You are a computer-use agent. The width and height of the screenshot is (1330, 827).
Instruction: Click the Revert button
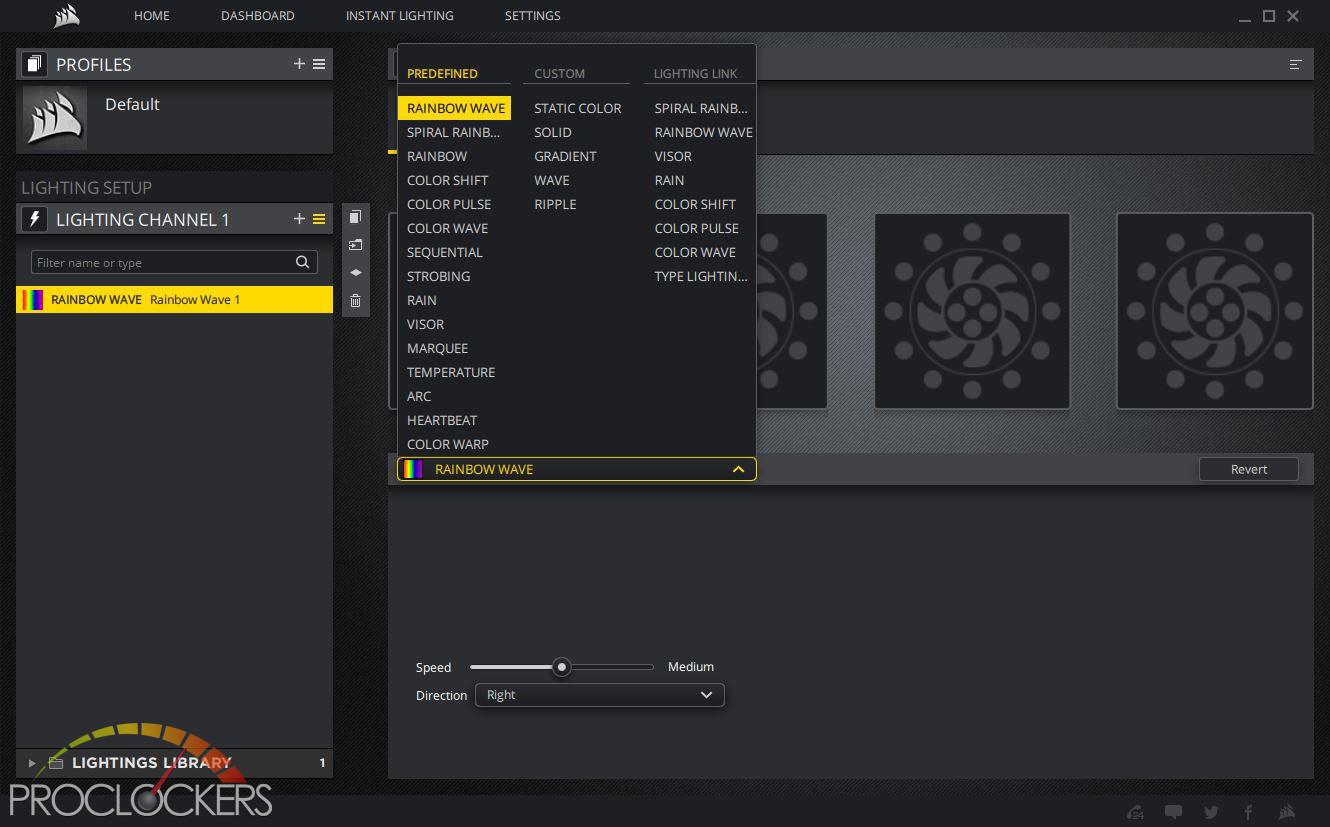click(1249, 469)
